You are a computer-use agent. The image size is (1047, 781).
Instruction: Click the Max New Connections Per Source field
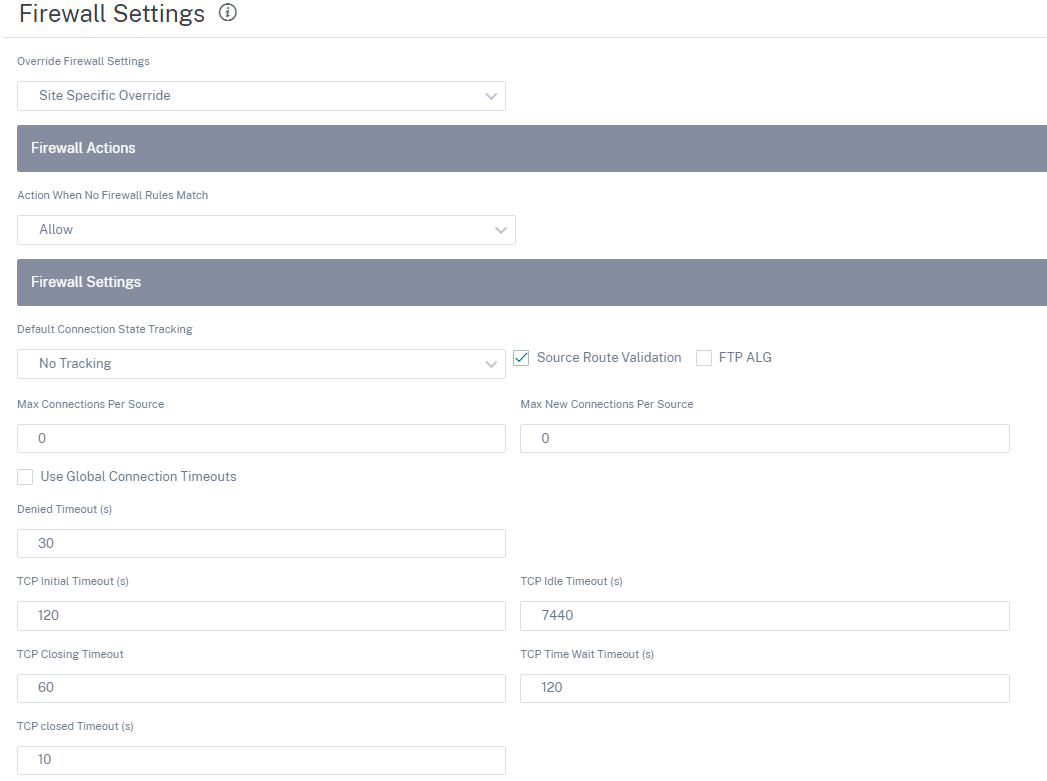(x=765, y=439)
